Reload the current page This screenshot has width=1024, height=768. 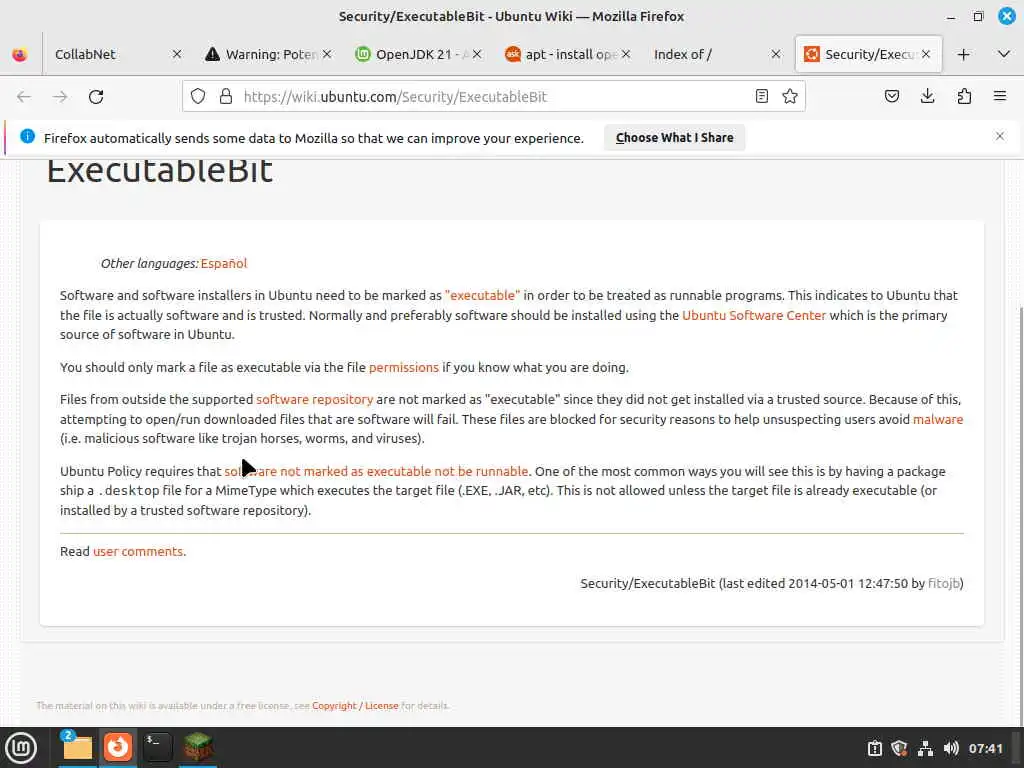pyautogui.click(x=96, y=97)
